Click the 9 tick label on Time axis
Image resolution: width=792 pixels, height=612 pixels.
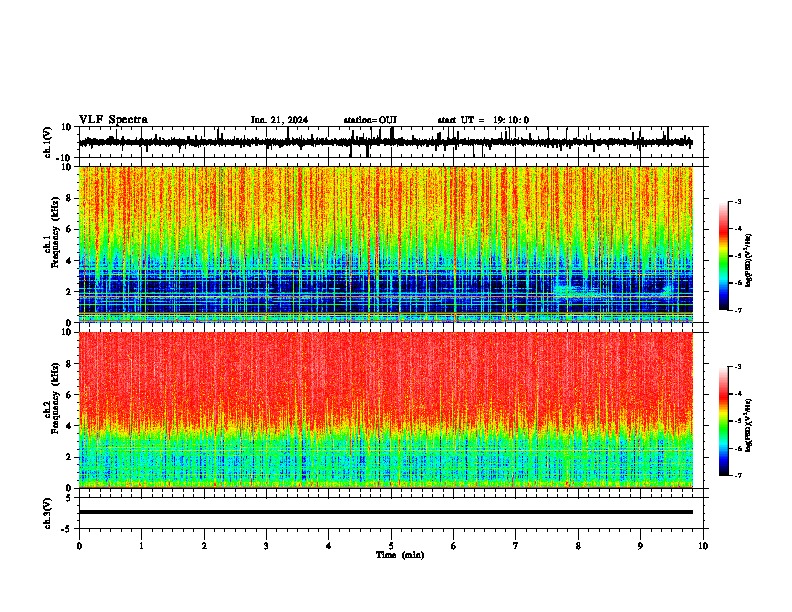pyautogui.click(x=640, y=546)
